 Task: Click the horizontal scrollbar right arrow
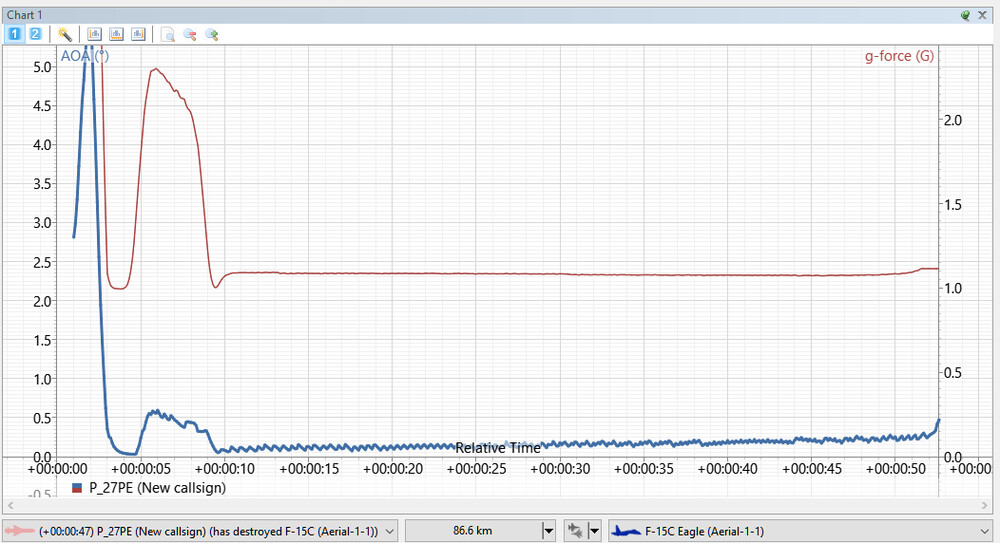point(984,505)
